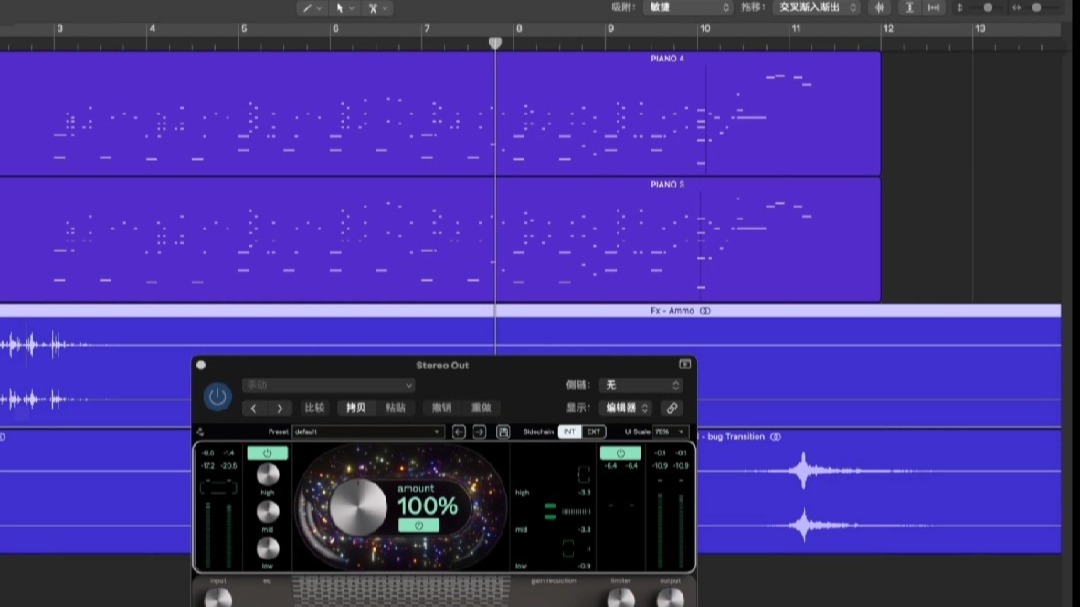
Task: Toggle the amount power button
Action: pyautogui.click(x=418, y=526)
